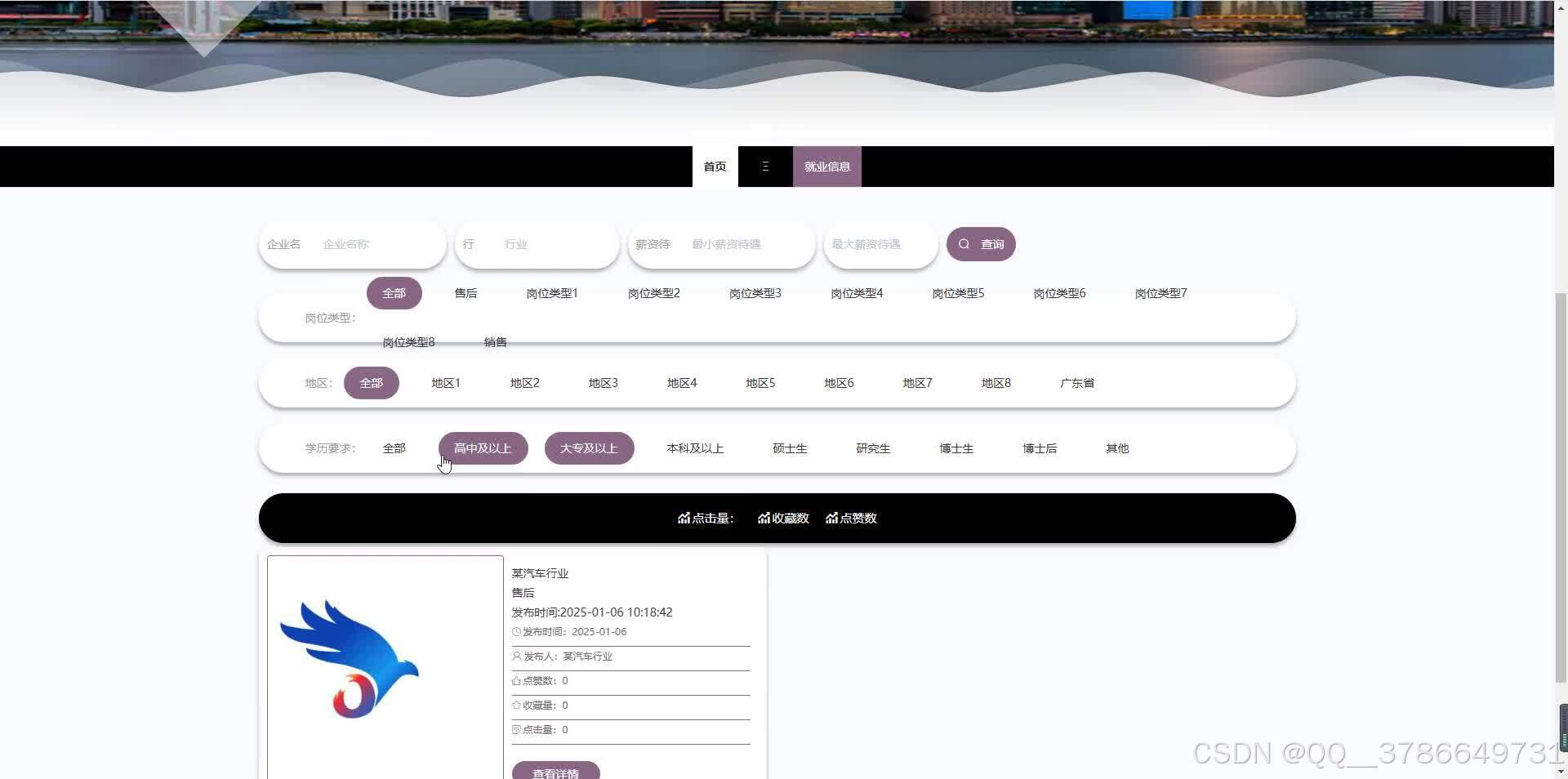Choose 岗位类型8 filter option
The height and width of the screenshot is (779, 1568).
click(408, 342)
